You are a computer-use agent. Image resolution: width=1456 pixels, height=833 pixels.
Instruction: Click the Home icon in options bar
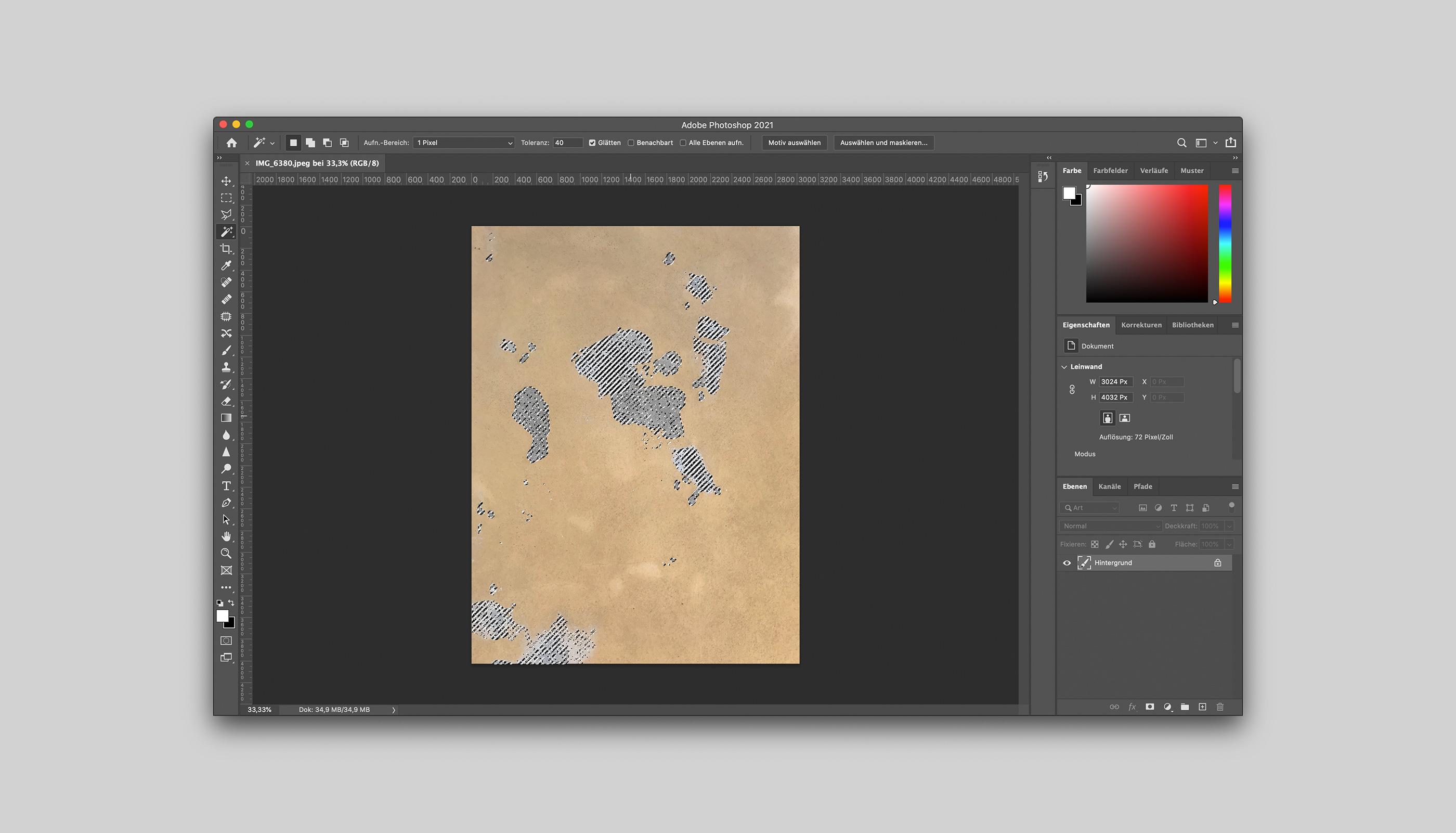(231, 143)
